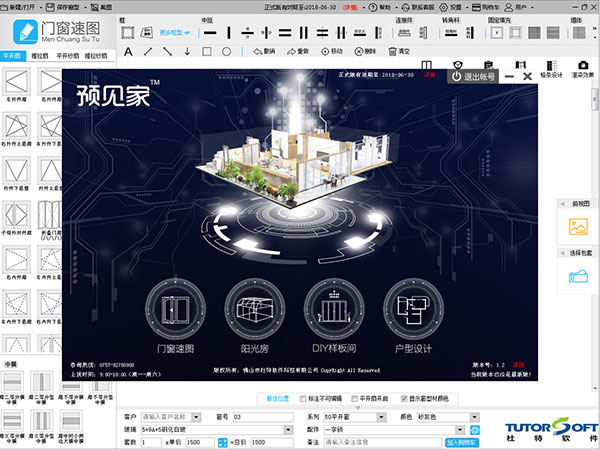The image size is (600, 450).
Task: Switch to the 推拉扇 tab
Action: pos(39,56)
